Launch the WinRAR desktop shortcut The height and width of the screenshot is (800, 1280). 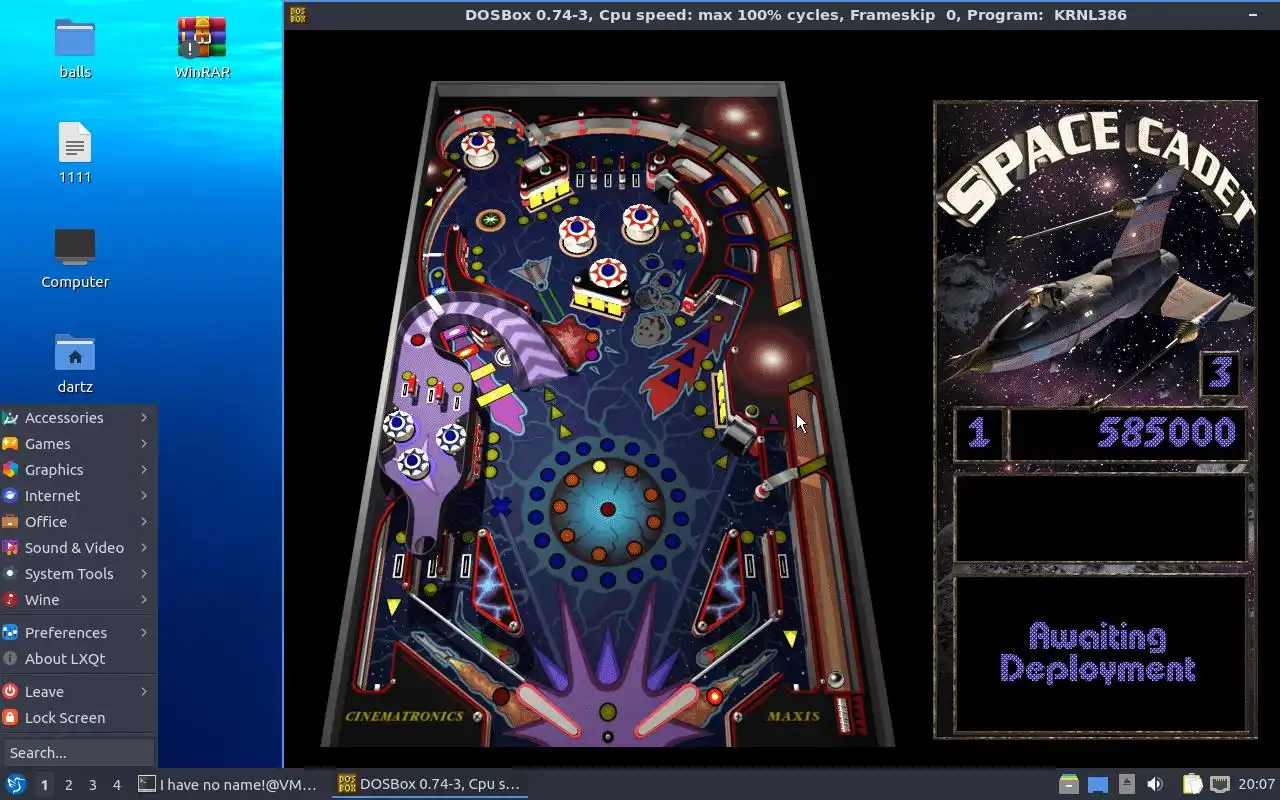coord(202,48)
